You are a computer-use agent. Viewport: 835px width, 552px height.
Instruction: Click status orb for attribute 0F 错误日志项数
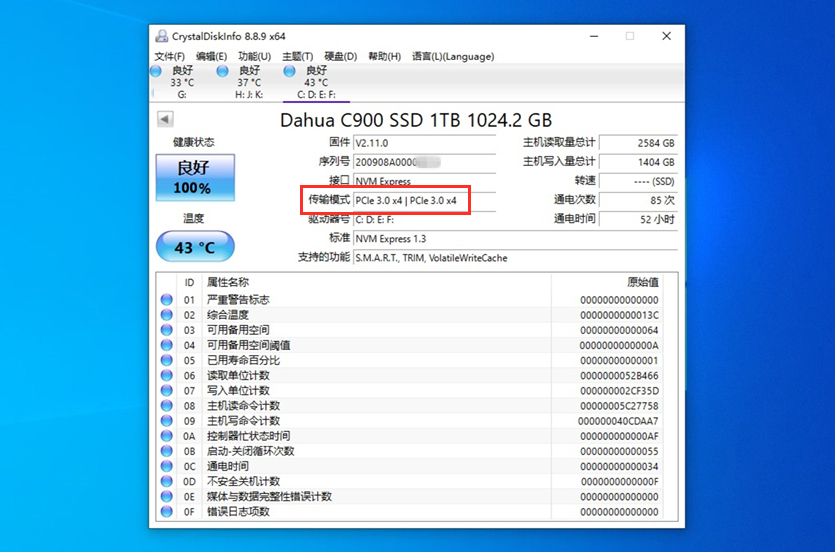pos(166,512)
